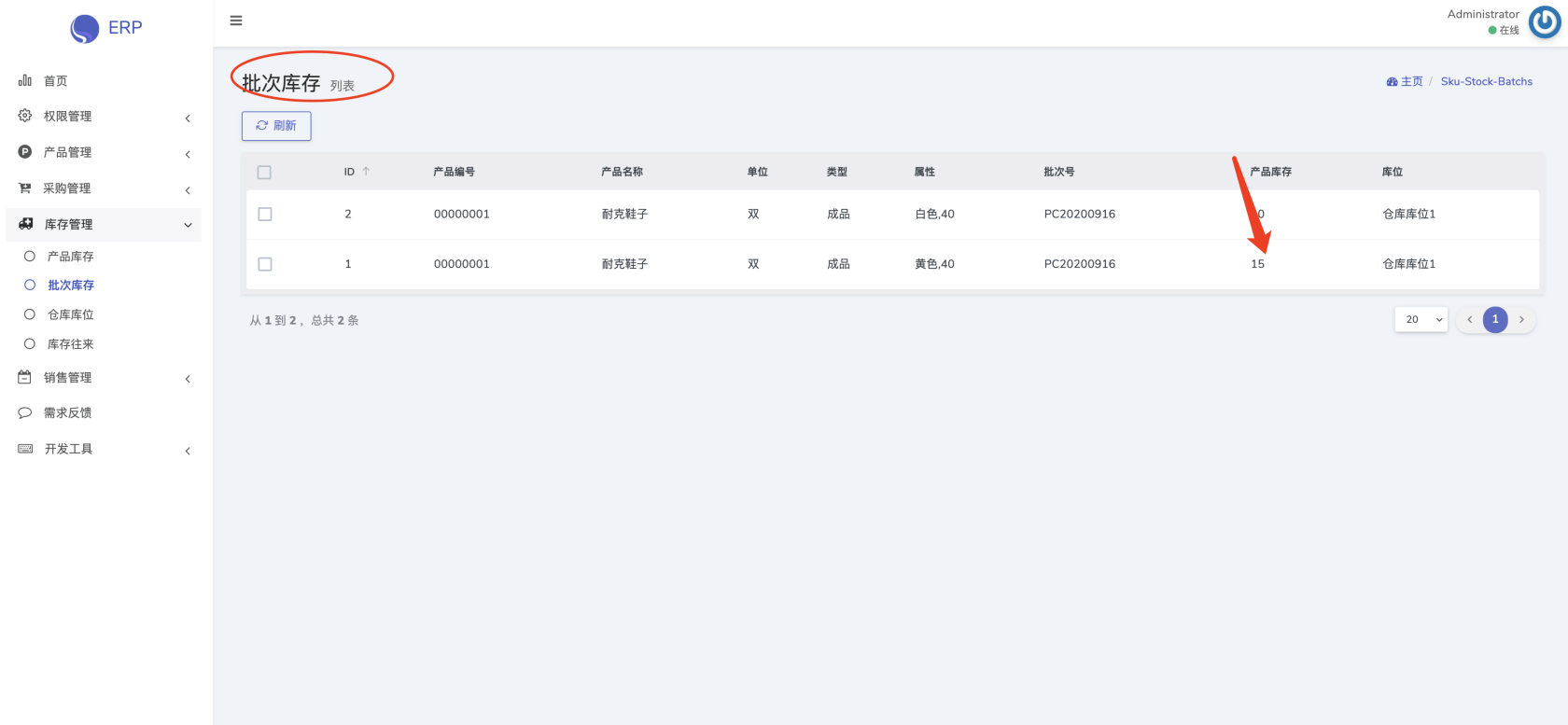Click the 需求反馈 speech bubble icon

pos(25,412)
